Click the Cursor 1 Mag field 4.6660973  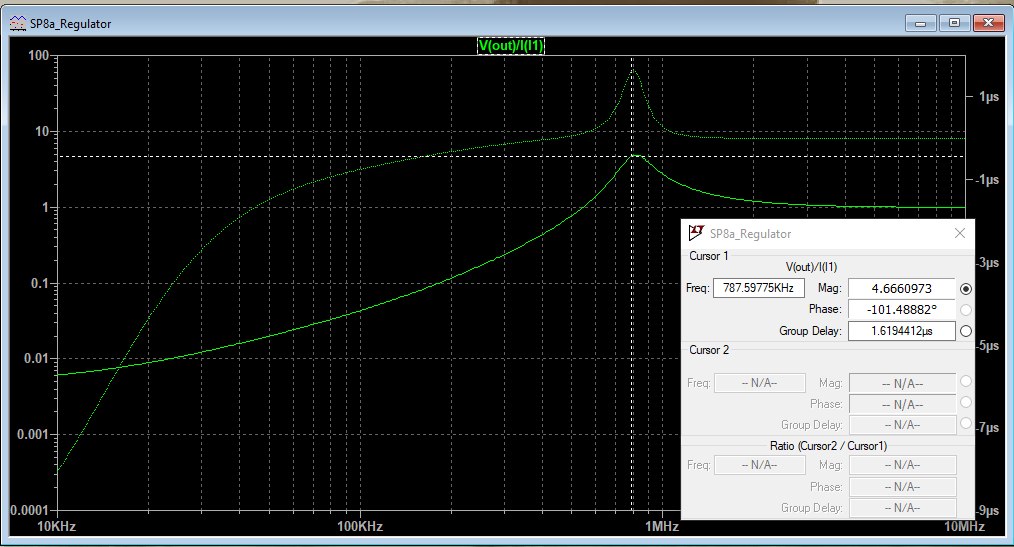tap(901, 288)
